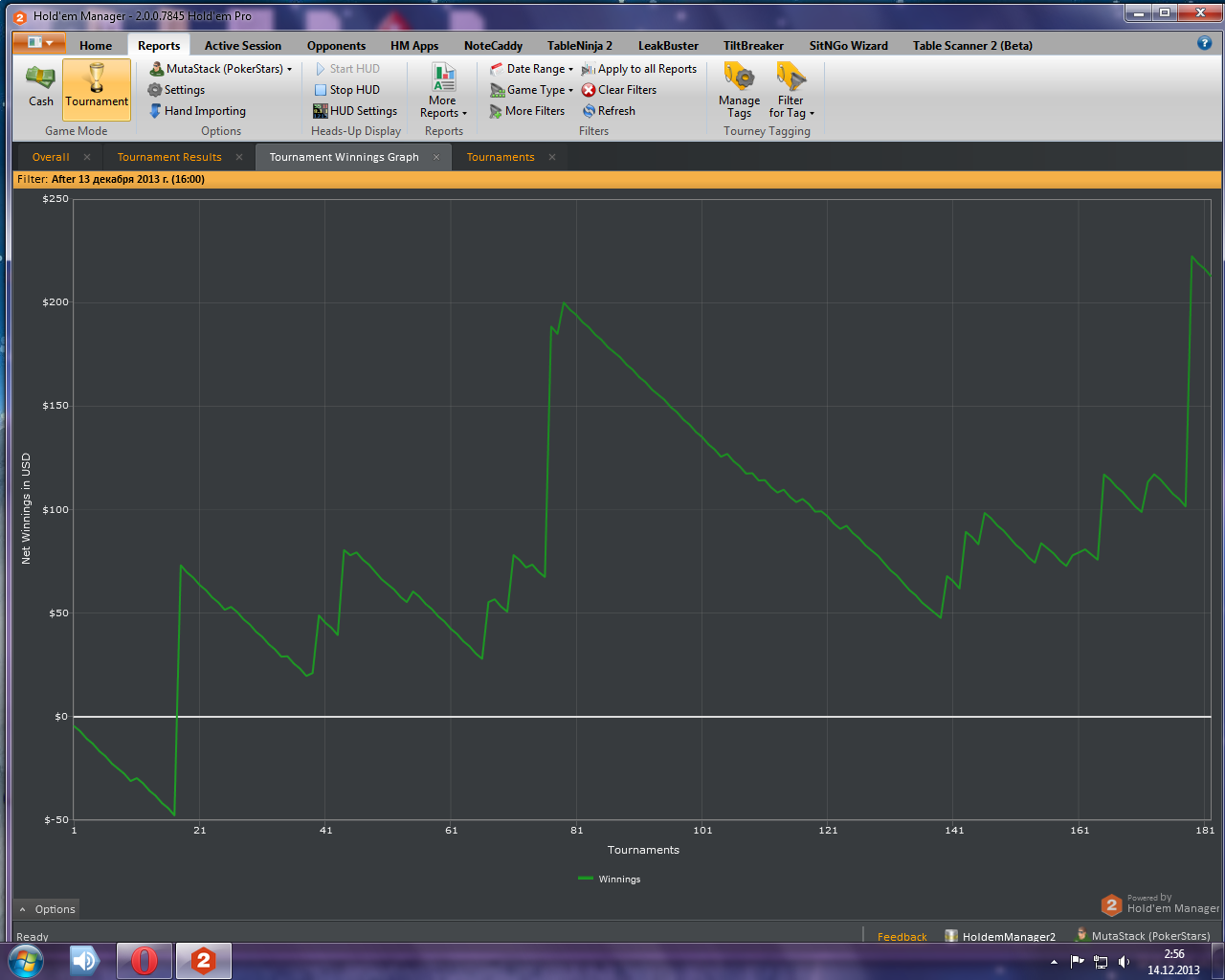Screen dimensions: 1225x980
Task: Click Clear Filters red icon
Action: [x=589, y=90]
